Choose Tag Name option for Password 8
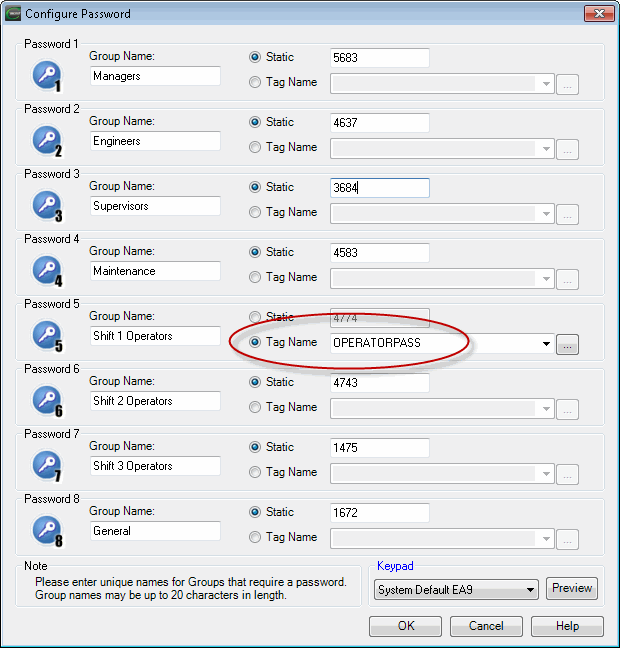 (255, 537)
